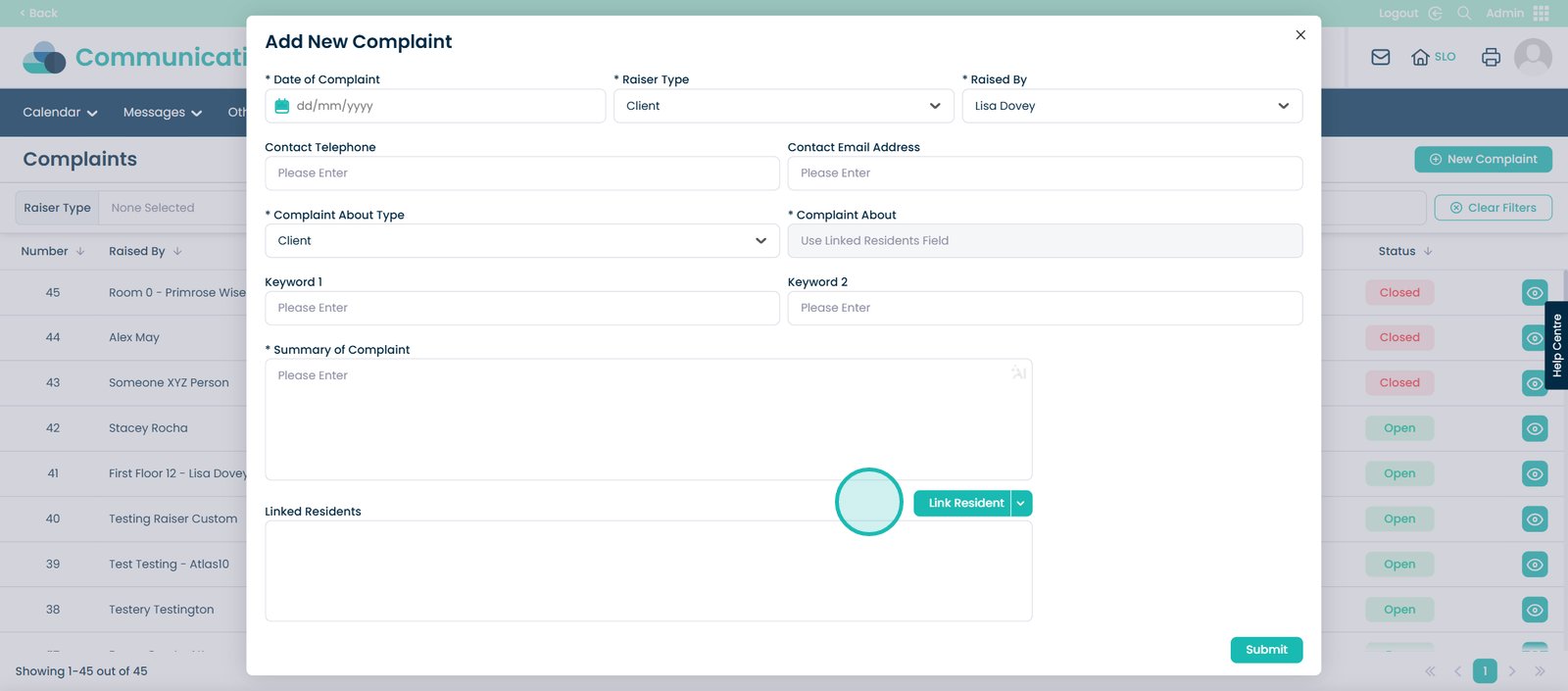Click the SLO home icon
This screenshot has height=691, width=1568.
coord(1420,57)
